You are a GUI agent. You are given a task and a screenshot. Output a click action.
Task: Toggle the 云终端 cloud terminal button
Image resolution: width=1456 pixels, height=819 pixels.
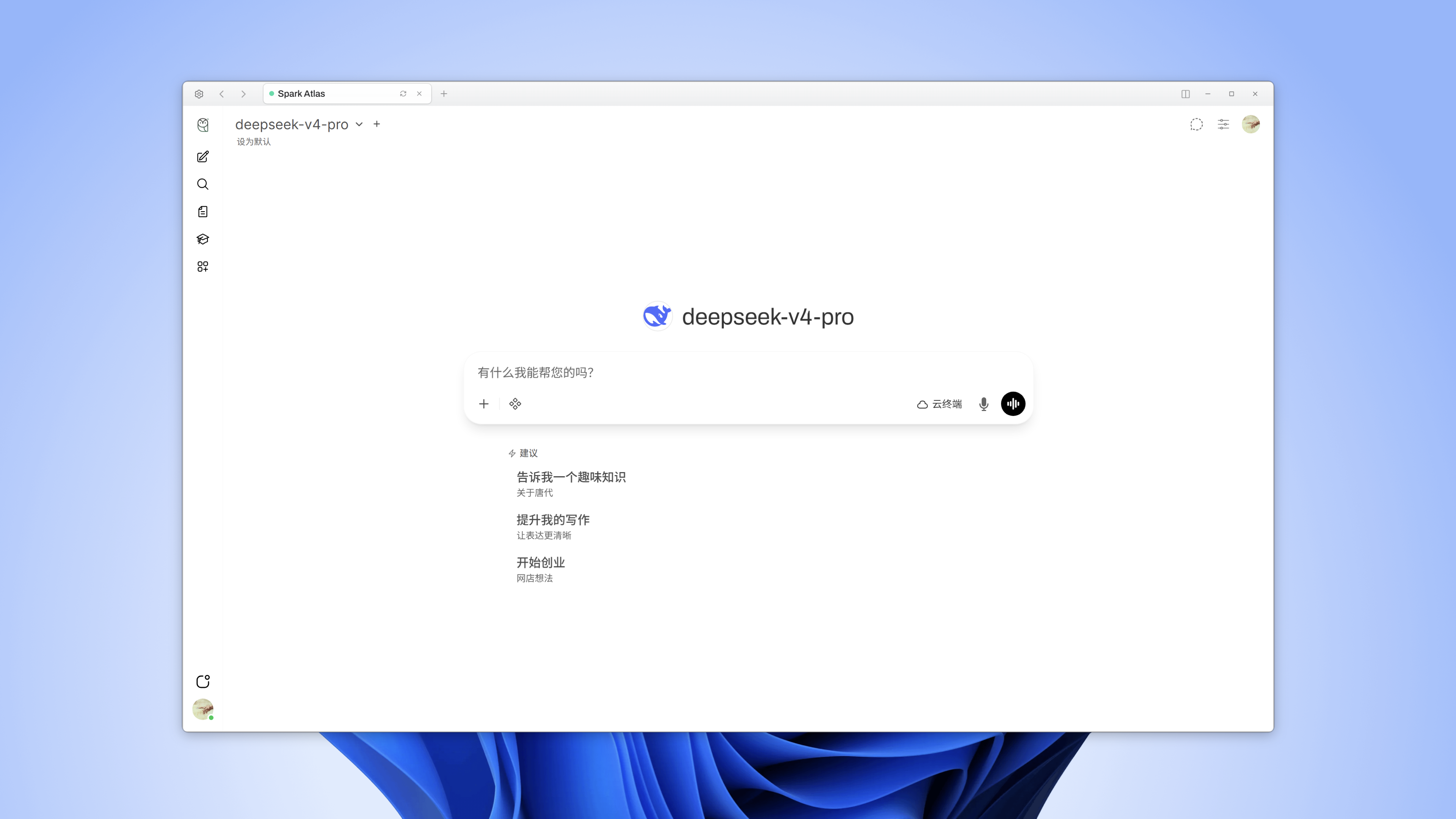point(940,403)
